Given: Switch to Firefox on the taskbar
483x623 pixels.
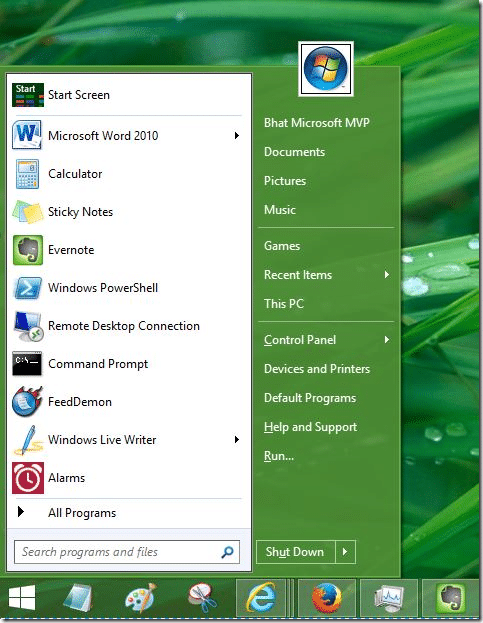Looking at the screenshot, I should click(x=327, y=598).
